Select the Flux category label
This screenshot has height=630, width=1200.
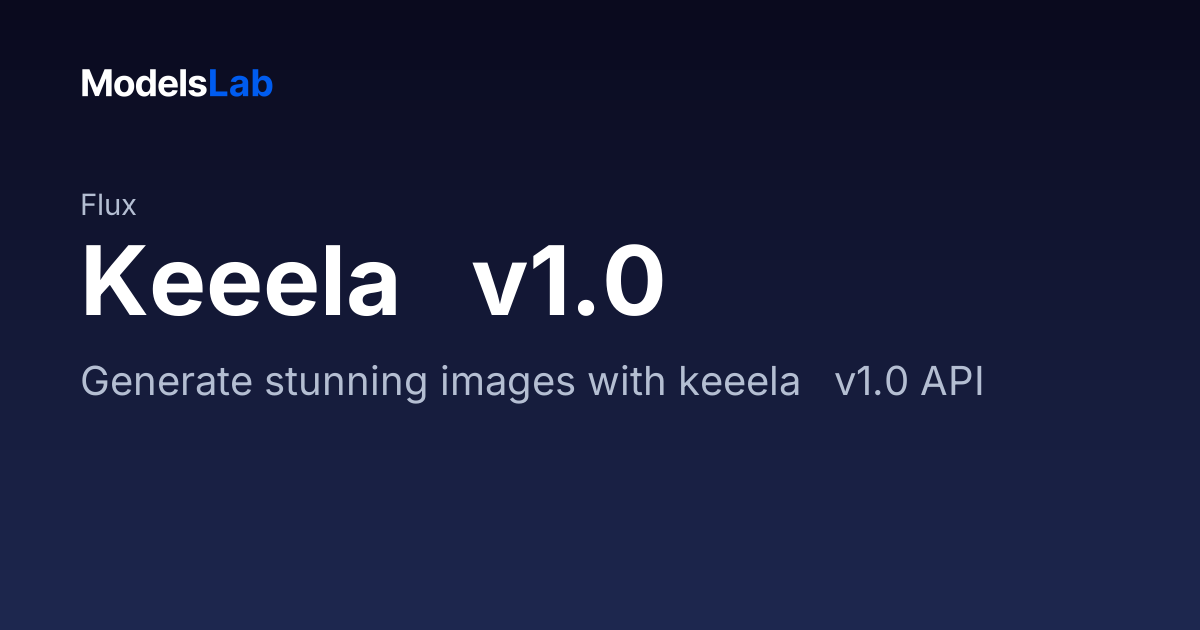point(108,206)
